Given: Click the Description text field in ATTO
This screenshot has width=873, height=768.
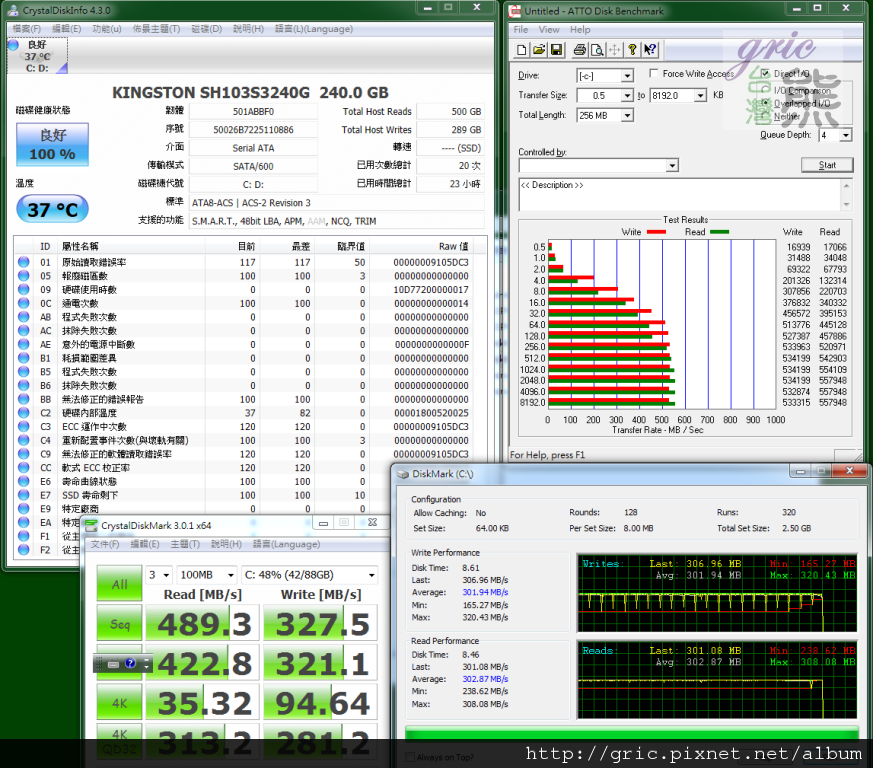Looking at the screenshot, I should pyautogui.click(x=678, y=194).
